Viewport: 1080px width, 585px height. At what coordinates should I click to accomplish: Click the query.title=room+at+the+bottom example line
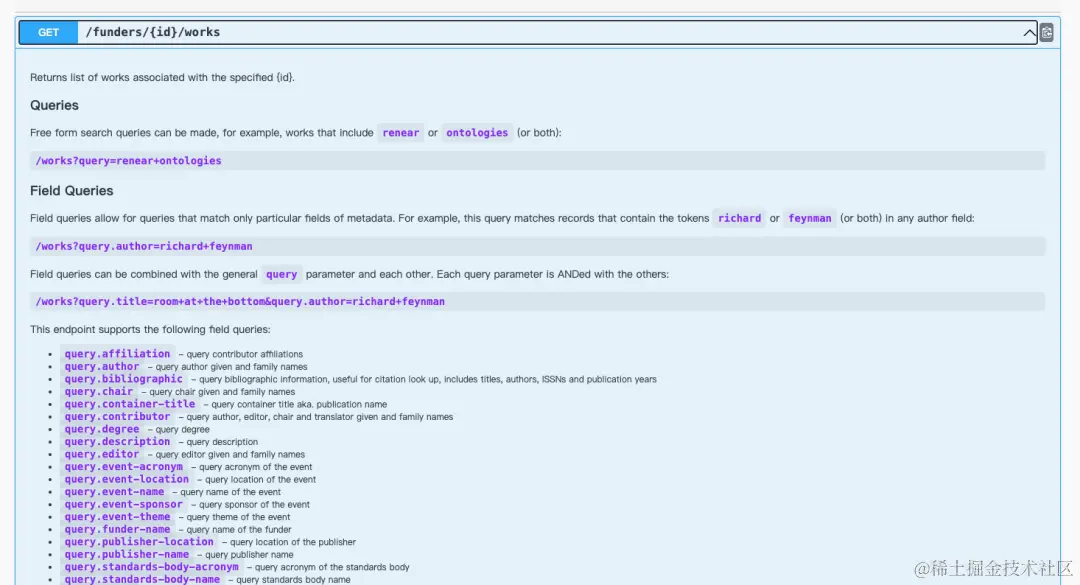pos(537,301)
